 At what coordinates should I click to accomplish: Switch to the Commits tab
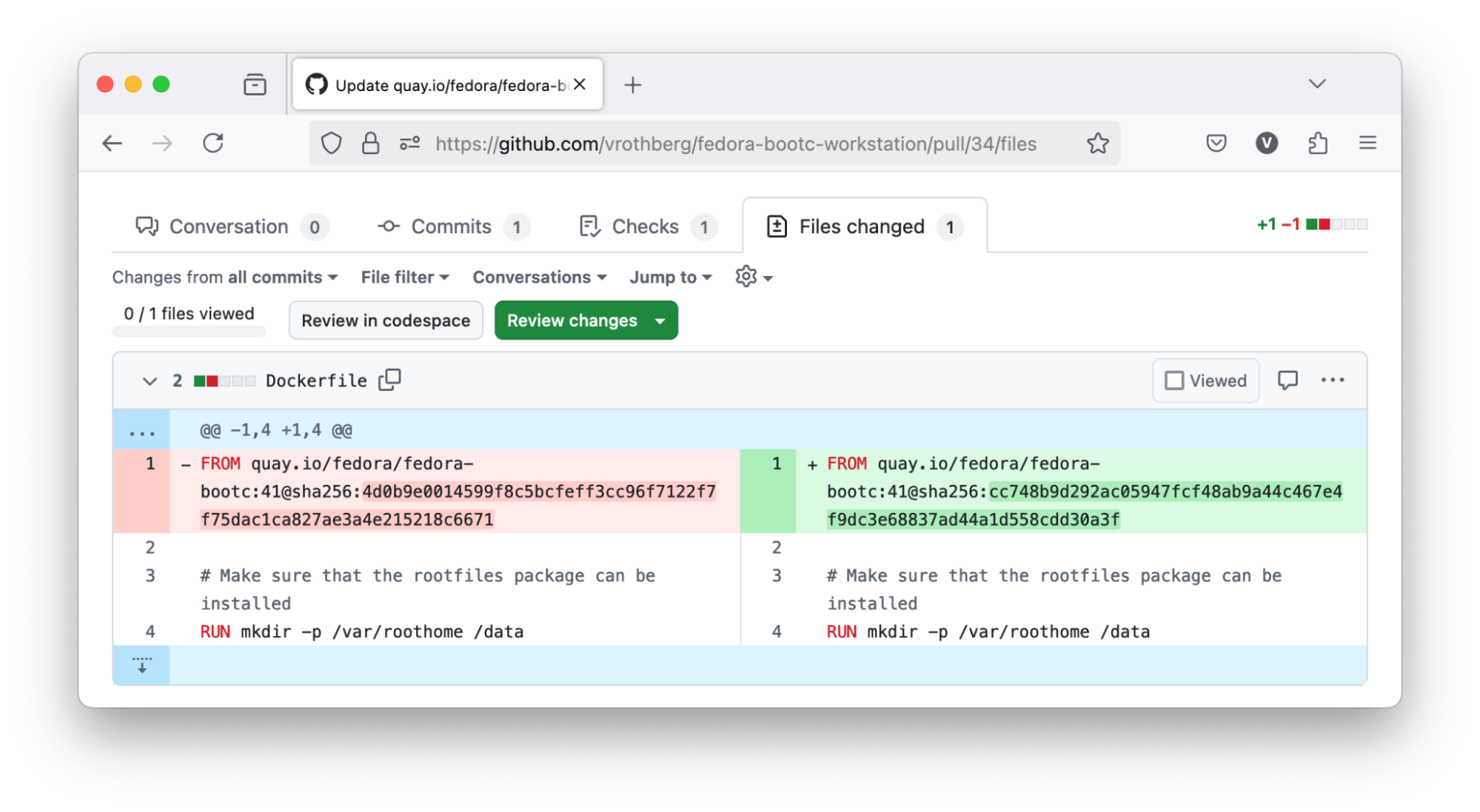coord(453,227)
